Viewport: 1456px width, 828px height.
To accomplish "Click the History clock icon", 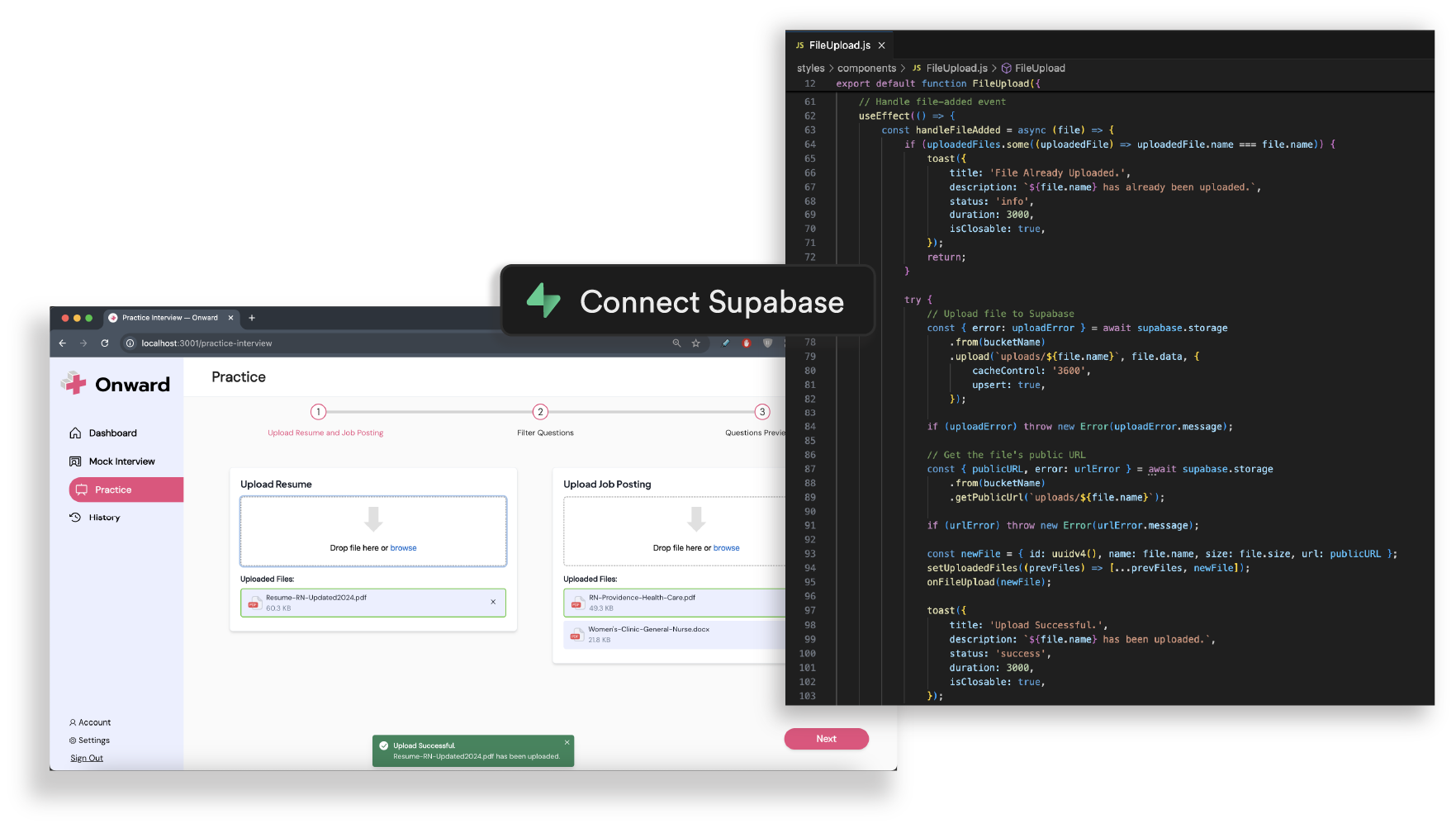I will tap(77, 518).
